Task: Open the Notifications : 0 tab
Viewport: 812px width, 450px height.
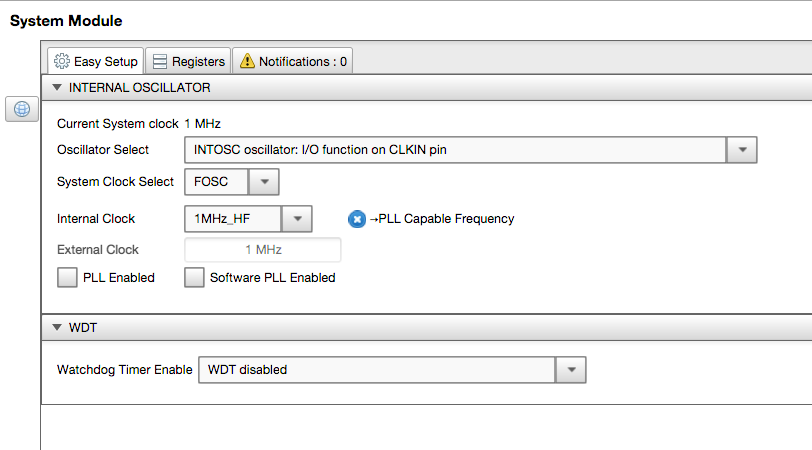Action: click(292, 61)
